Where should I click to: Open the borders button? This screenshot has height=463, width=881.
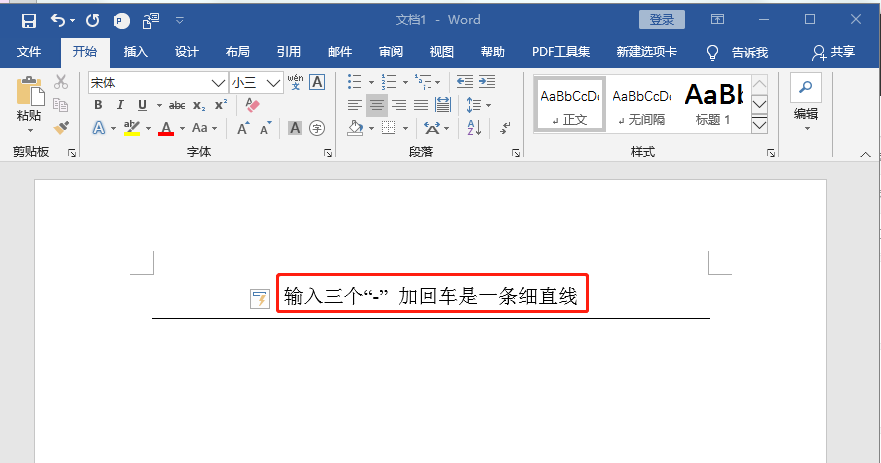click(x=388, y=128)
